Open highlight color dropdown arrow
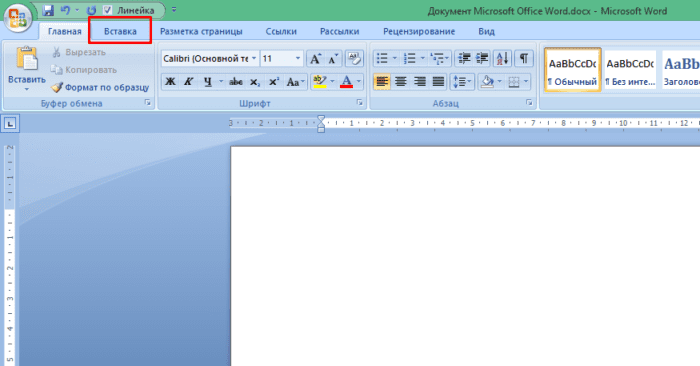Screen dimensions: 700x366 (x=332, y=82)
